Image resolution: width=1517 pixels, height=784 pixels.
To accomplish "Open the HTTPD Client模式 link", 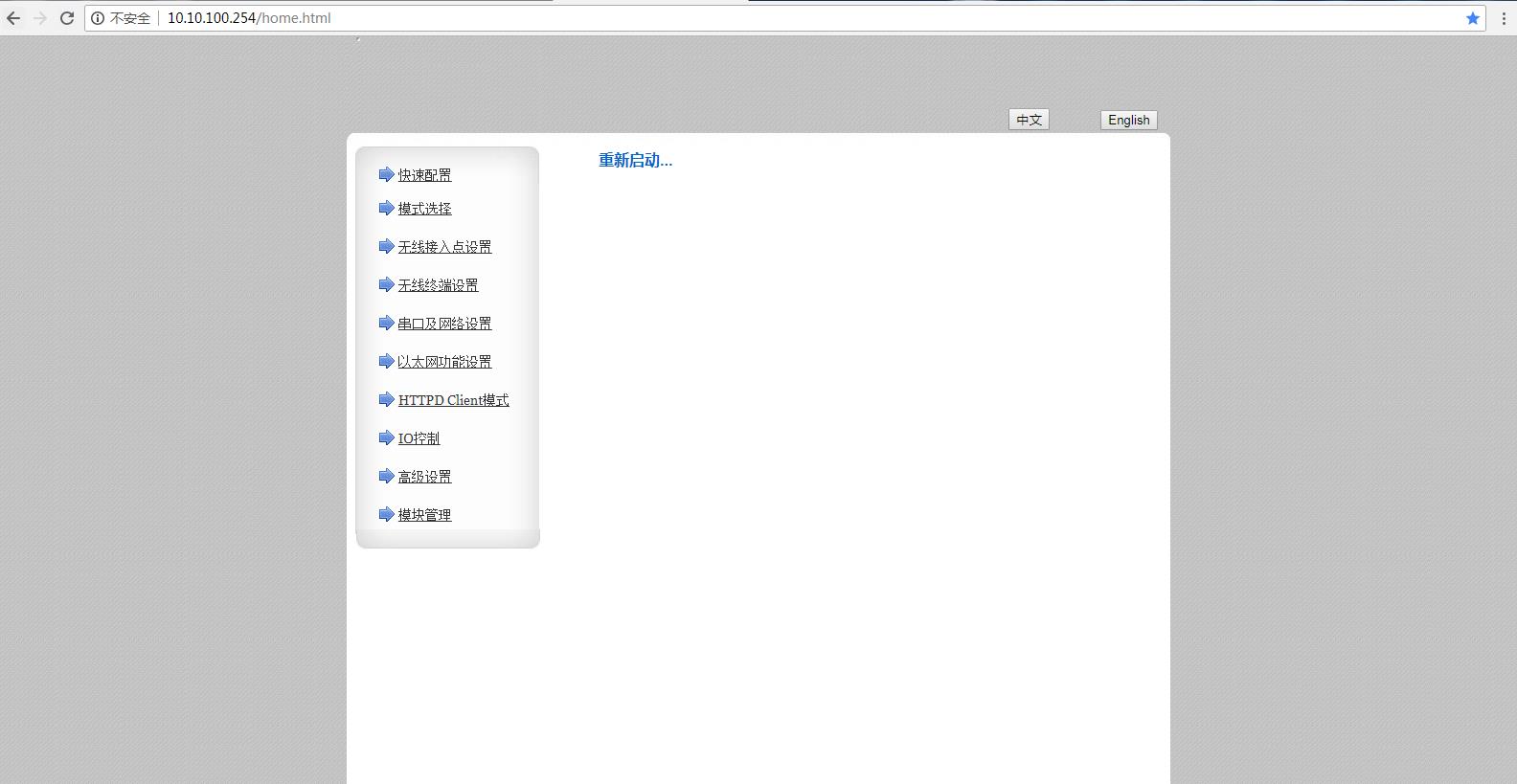I will point(453,400).
